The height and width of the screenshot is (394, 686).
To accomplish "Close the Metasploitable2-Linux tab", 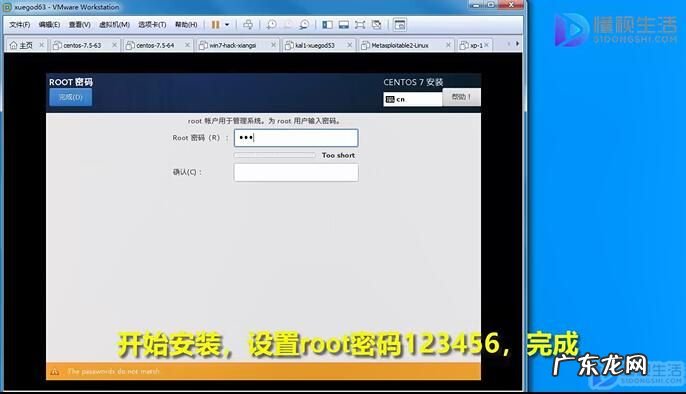I will (x=448, y=45).
